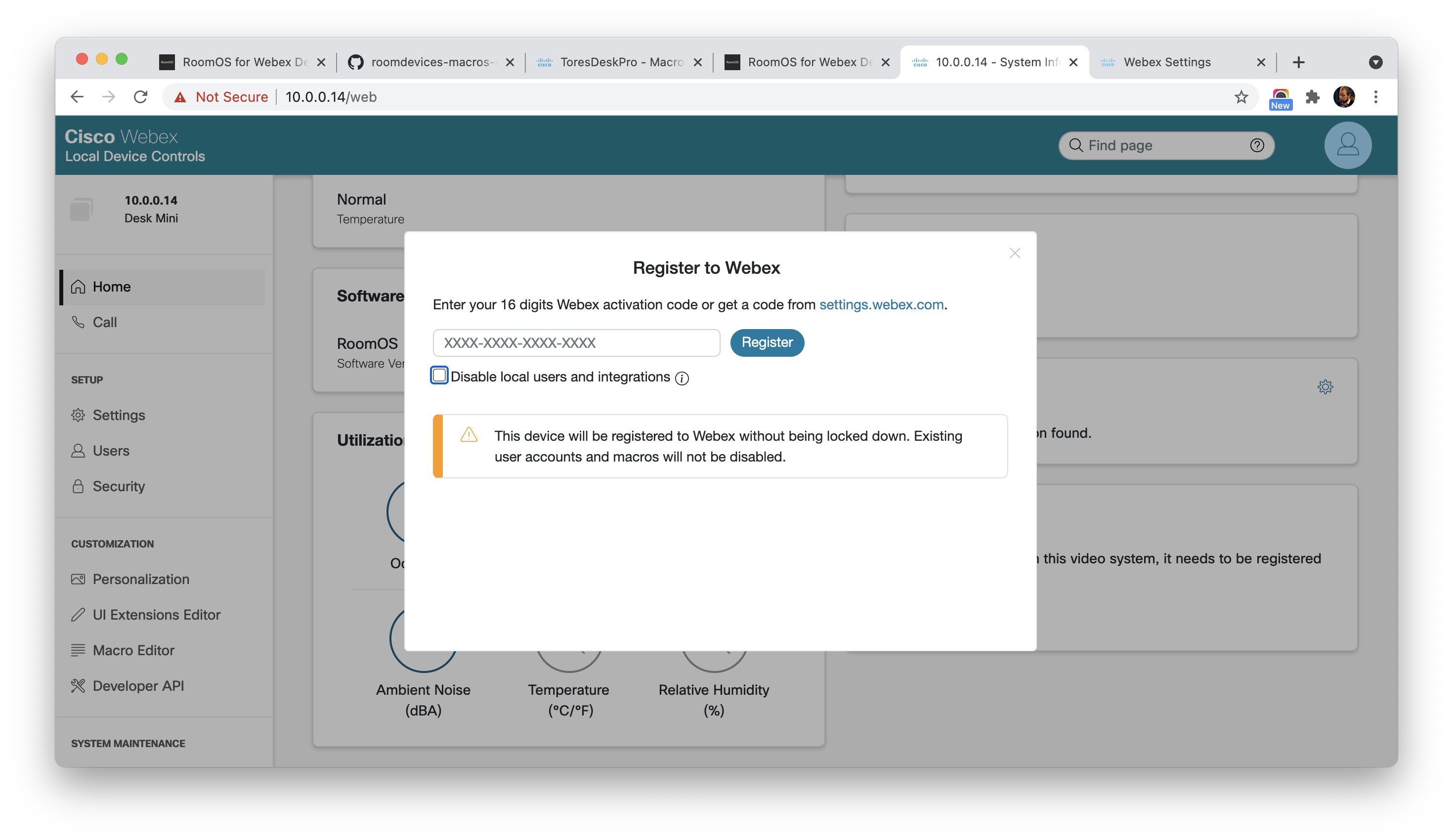
Task: Click the user profile avatar icon
Action: pyautogui.click(x=1347, y=145)
